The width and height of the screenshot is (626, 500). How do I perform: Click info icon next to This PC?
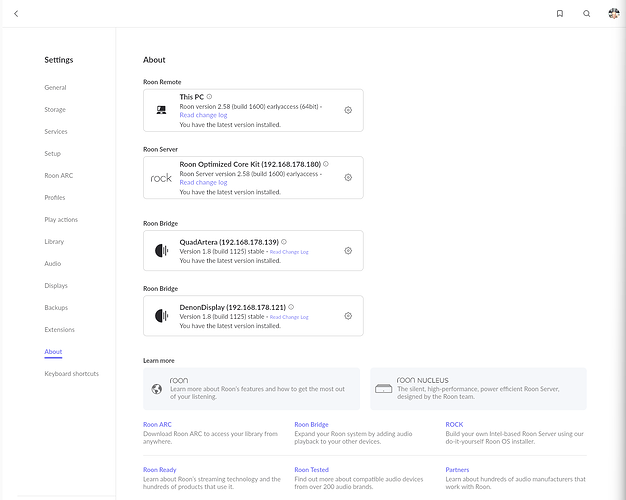(209, 97)
